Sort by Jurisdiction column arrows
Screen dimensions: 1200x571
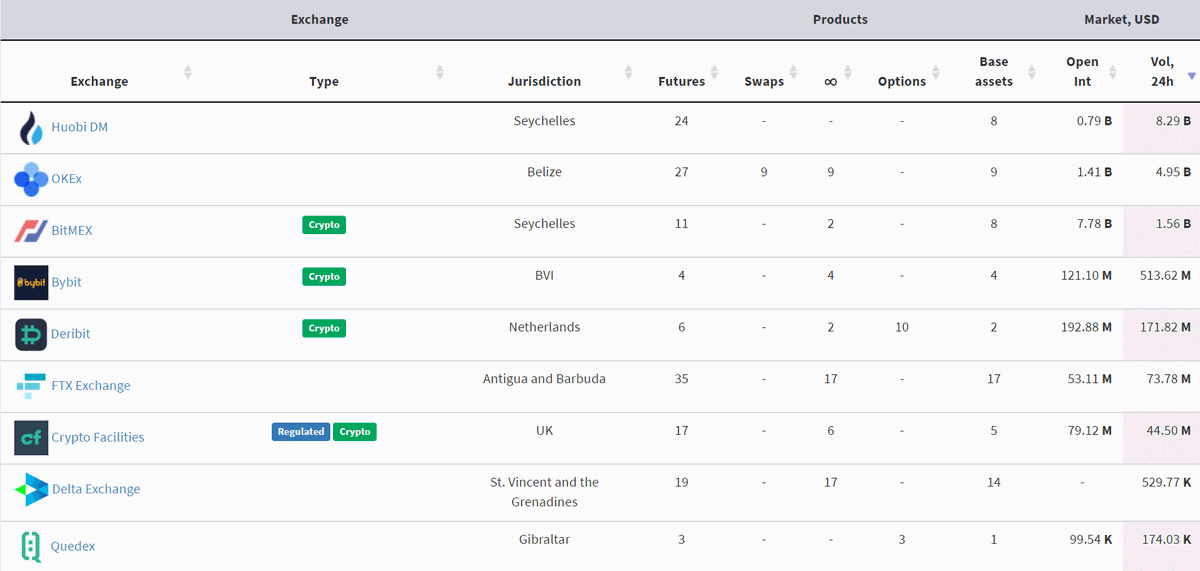pyautogui.click(x=628, y=72)
